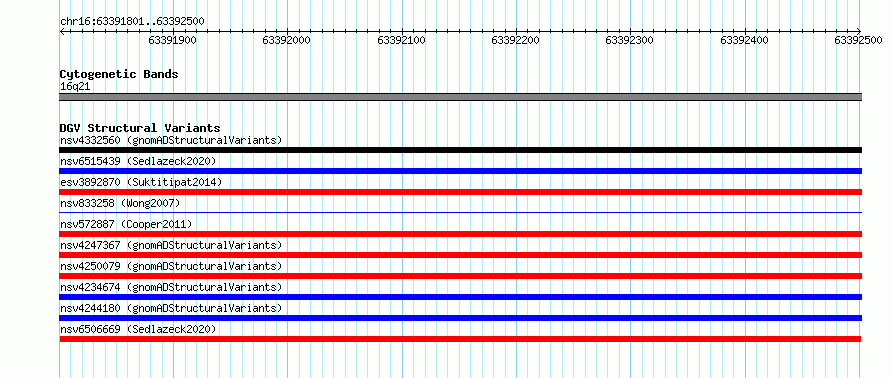Viewport: 890px width, 378px height.
Task: Open variant nsv6515439 (Sedlazeck2020) label
Action: (138, 161)
